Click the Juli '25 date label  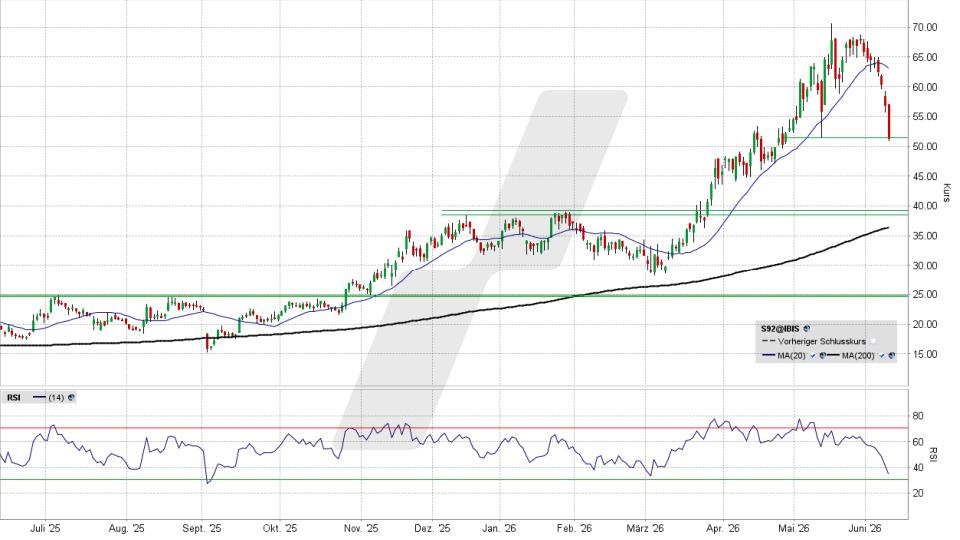[45, 528]
